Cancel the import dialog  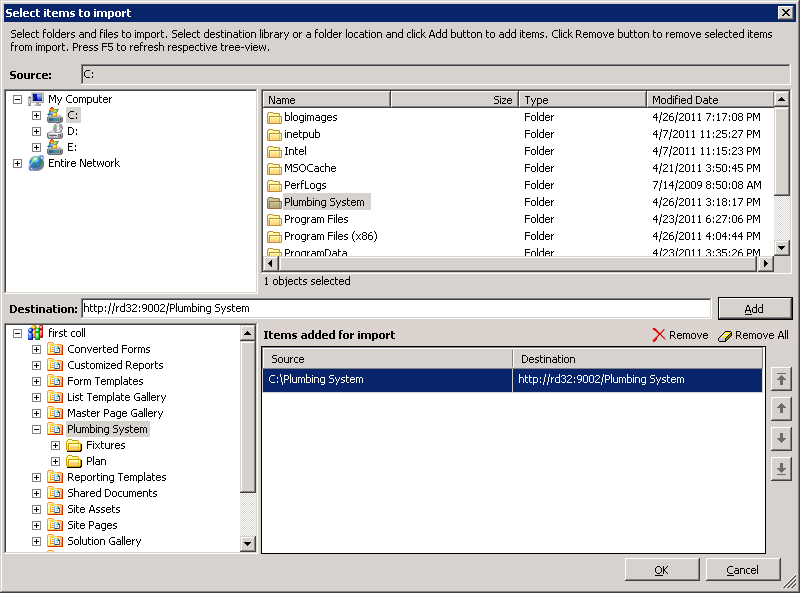742,570
